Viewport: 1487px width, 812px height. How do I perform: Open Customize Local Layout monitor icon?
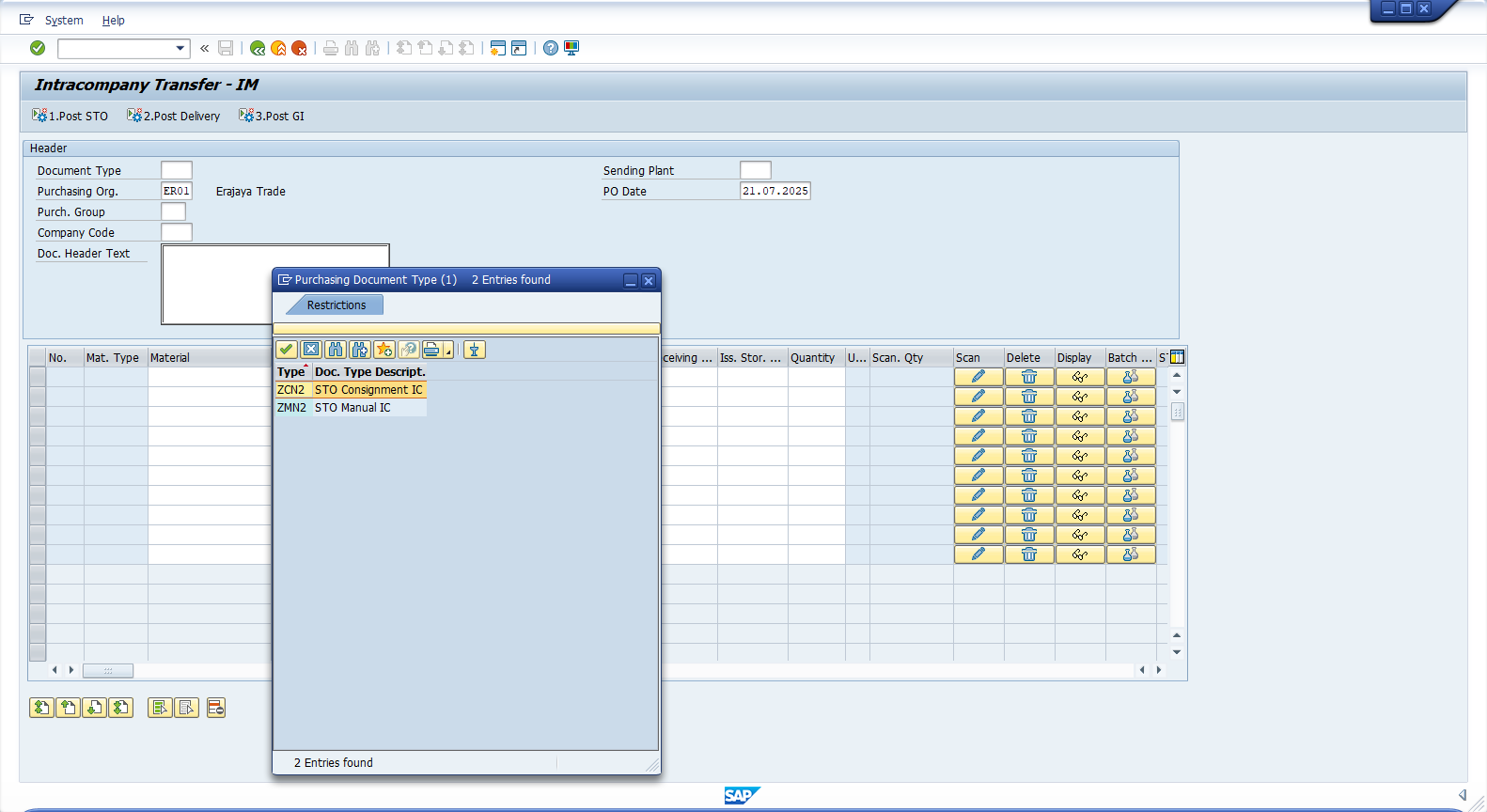(571, 48)
